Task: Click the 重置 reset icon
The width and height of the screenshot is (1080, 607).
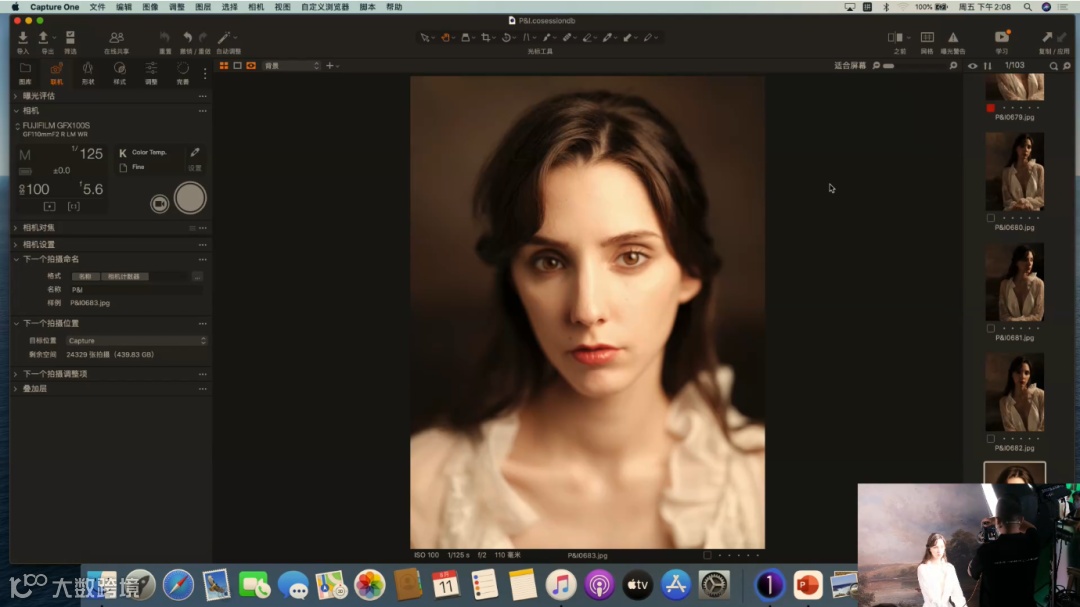Action: [165, 38]
